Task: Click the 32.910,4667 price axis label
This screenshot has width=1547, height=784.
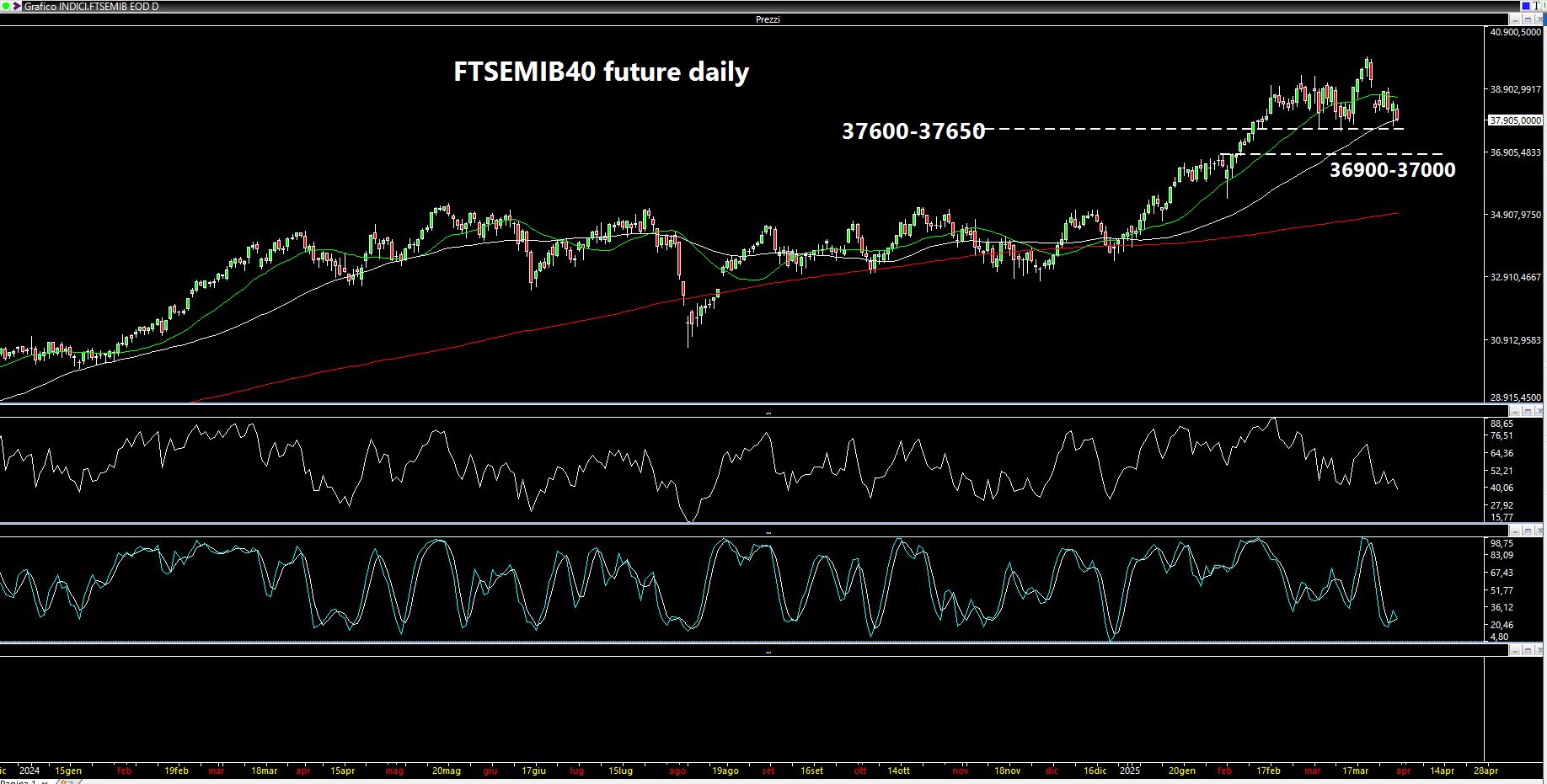Action: (x=1516, y=277)
